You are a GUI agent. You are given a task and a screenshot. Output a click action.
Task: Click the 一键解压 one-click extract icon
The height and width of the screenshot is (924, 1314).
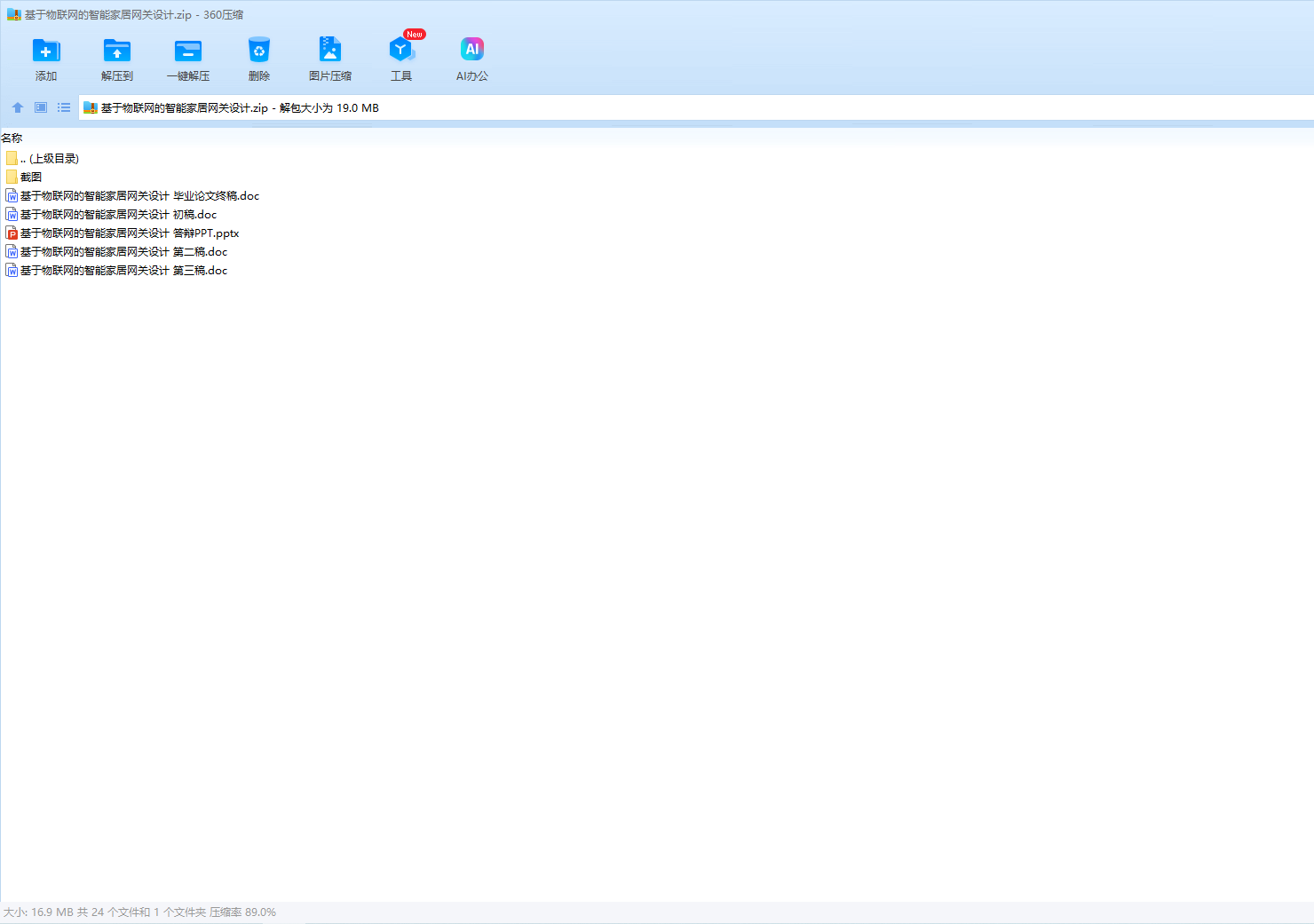[x=188, y=51]
